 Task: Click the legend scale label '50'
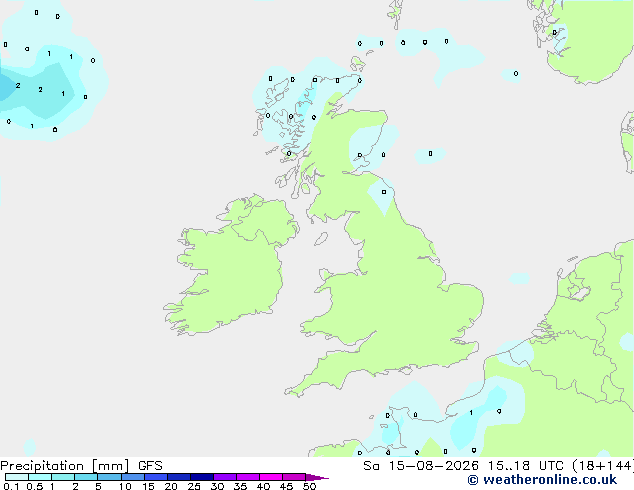coord(309,486)
